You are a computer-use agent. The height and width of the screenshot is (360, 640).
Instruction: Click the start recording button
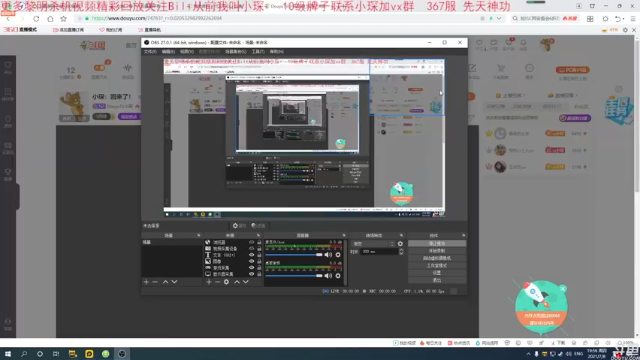click(x=437, y=251)
